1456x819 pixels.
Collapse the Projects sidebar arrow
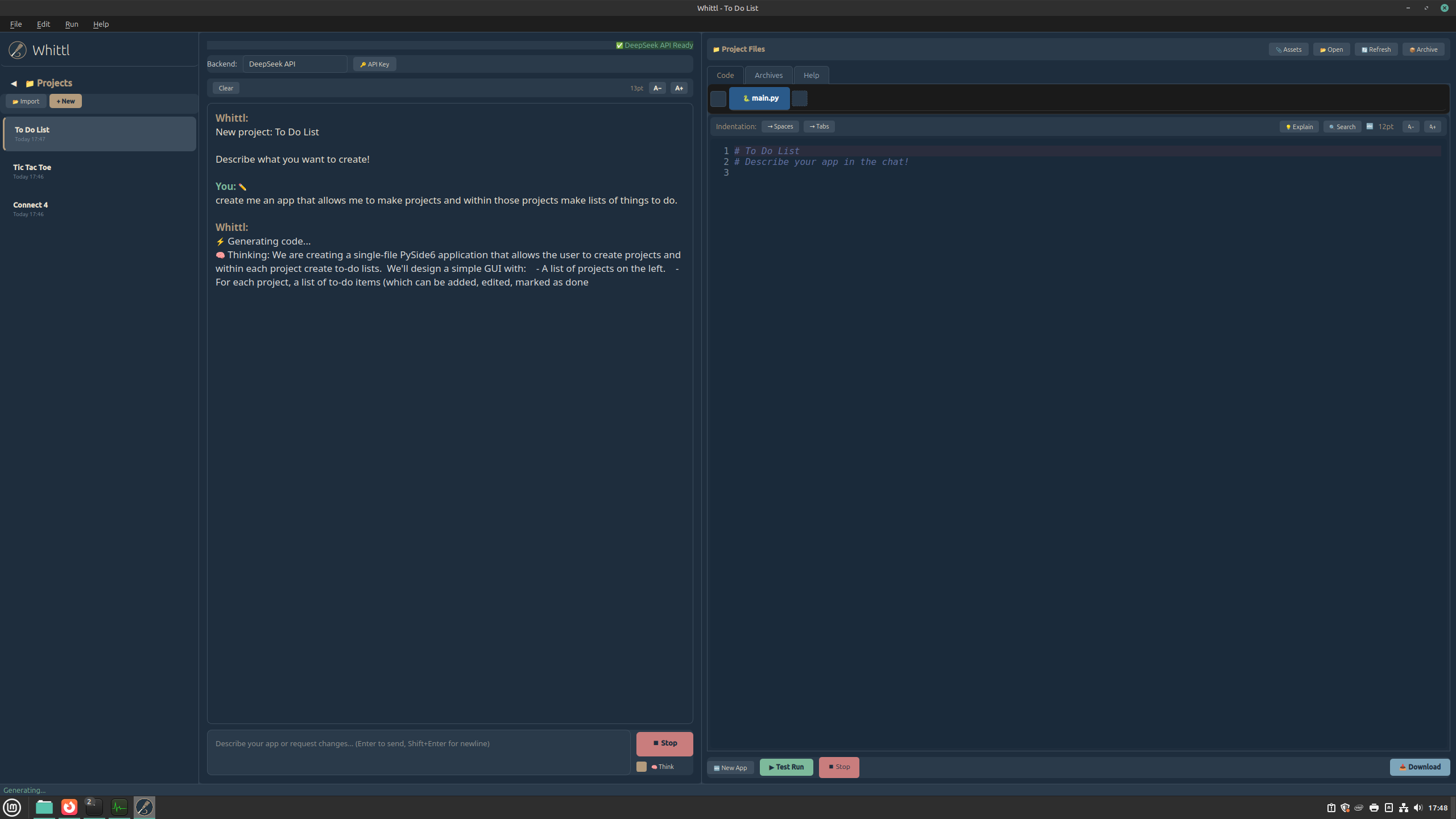tap(14, 84)
